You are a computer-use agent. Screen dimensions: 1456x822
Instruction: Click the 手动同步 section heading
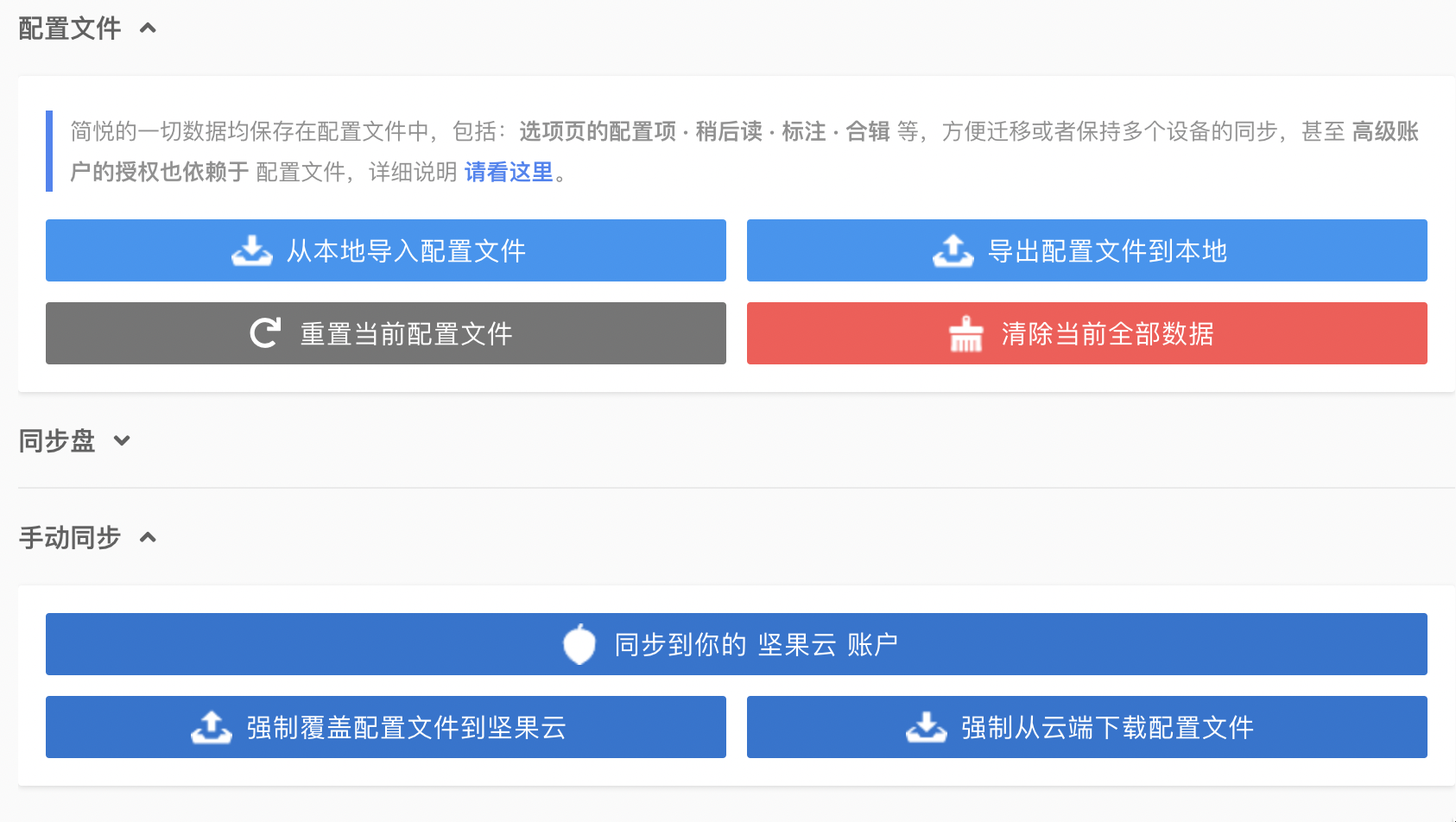coord(70,537)
